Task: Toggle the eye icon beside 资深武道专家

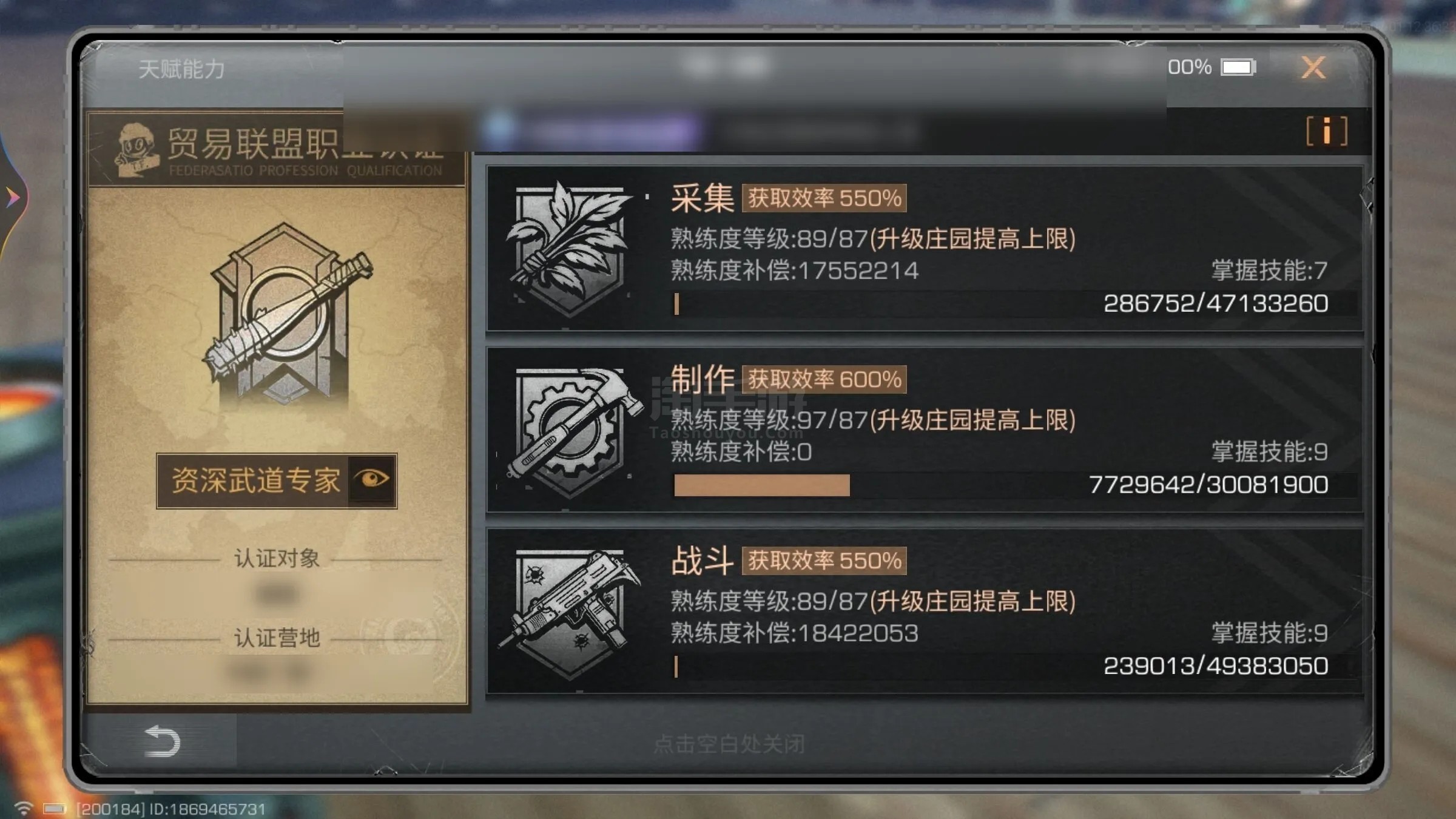Action: pyautogui.click(x=372, y=479)
